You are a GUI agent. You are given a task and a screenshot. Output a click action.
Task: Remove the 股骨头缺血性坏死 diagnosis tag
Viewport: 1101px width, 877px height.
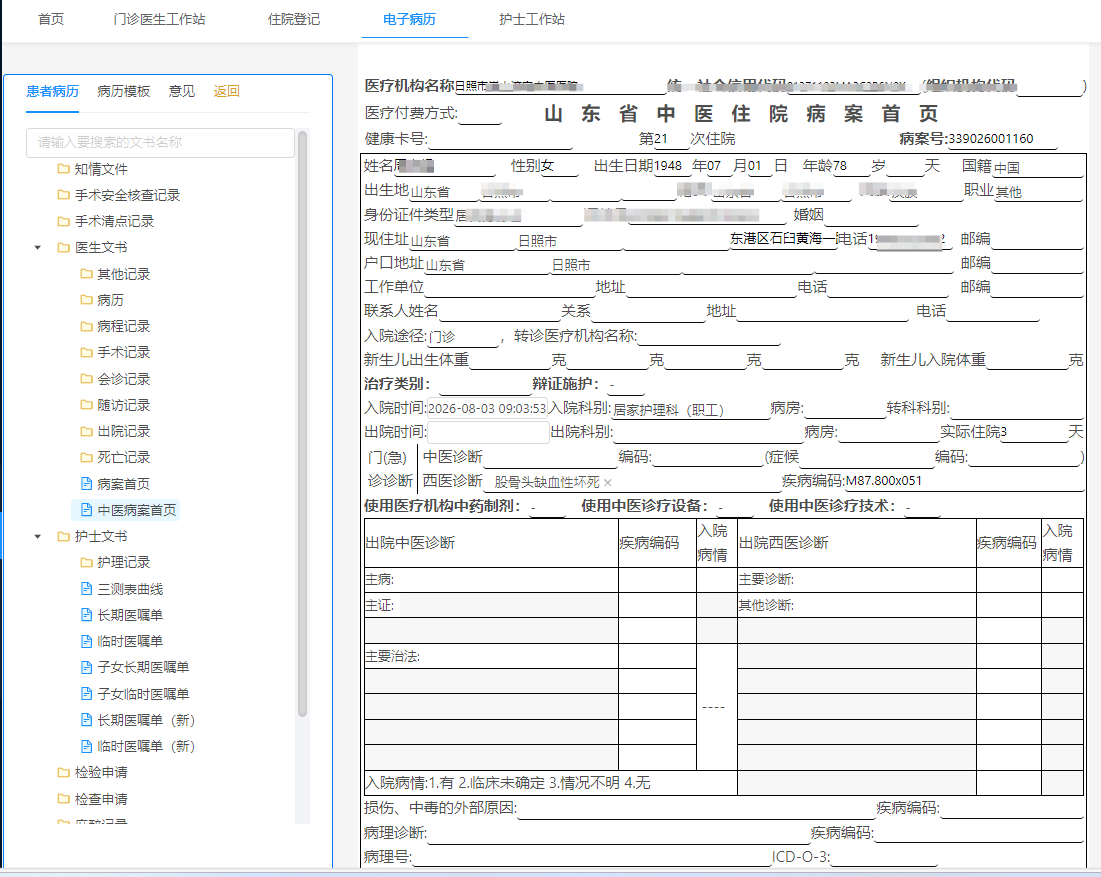click(608, 482)
